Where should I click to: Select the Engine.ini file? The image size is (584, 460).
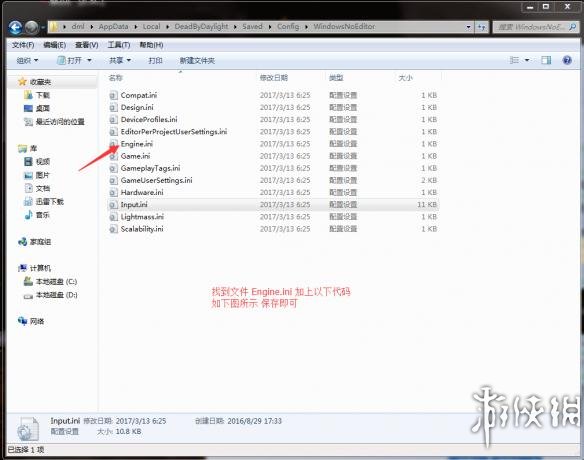(x=137, y=144)
